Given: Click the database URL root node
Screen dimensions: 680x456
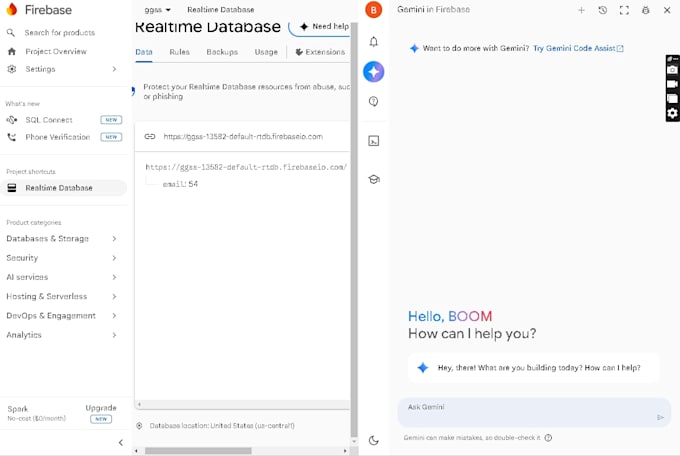Looking at the screenshot, I should pyautogui.click(x=246, y=167).
